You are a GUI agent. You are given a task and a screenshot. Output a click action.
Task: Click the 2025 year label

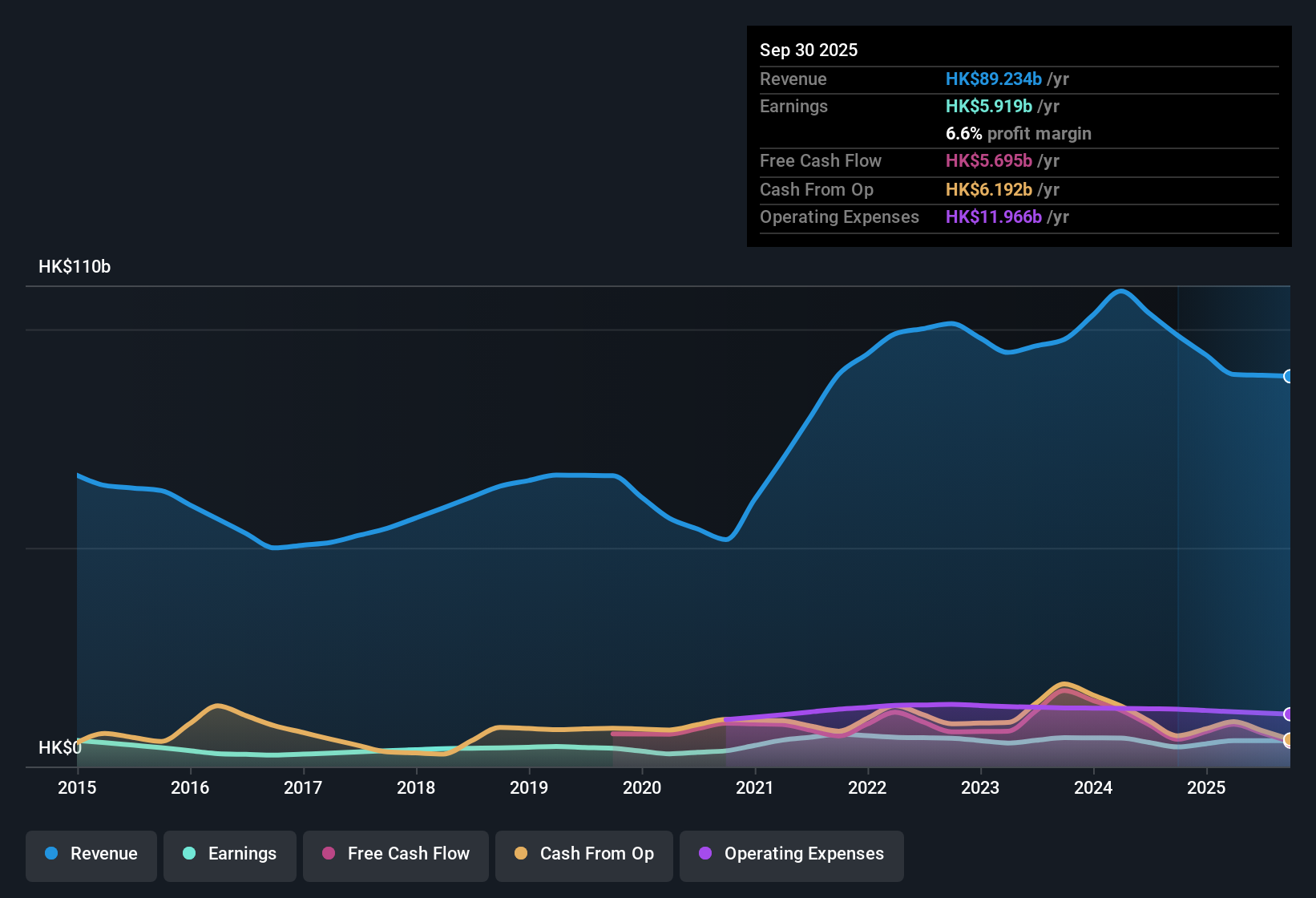tap(1207, 788)
